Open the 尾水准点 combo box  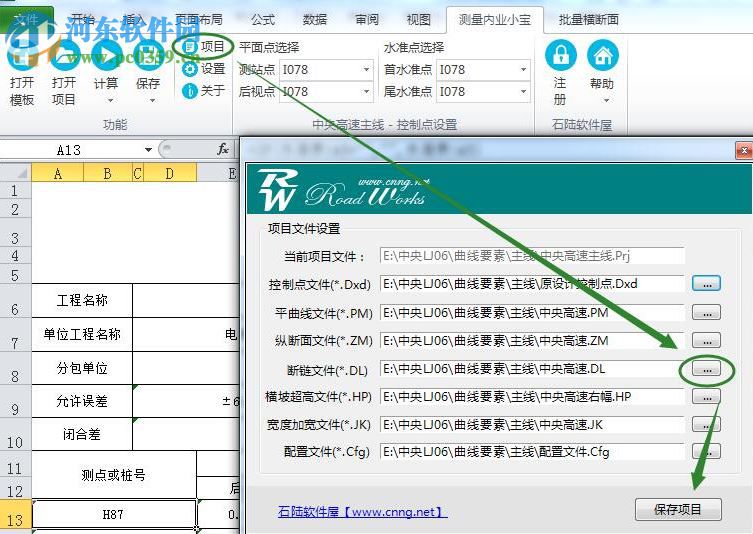[483, 91]
